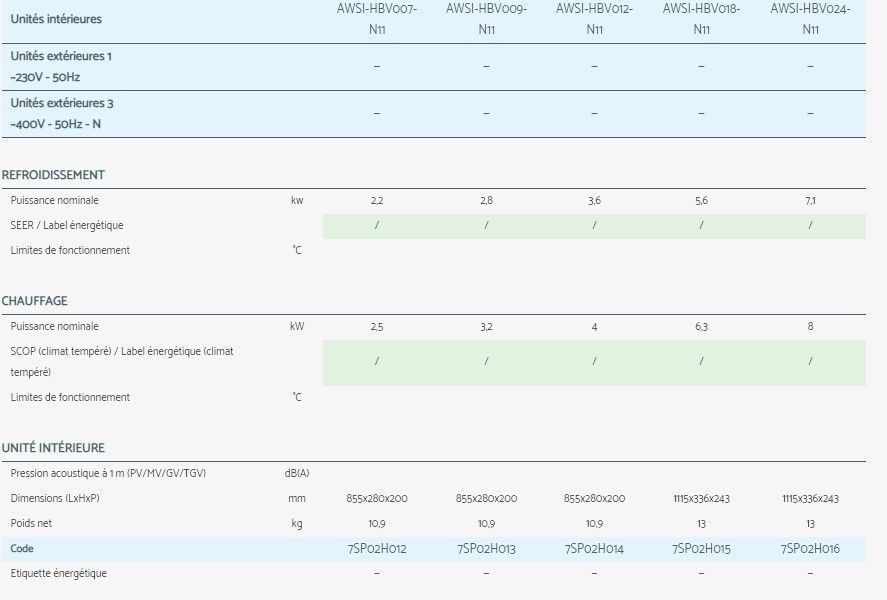Click product code 7SP02H012
This screenshot has height=600, width=887.
(x=376, y=549)
